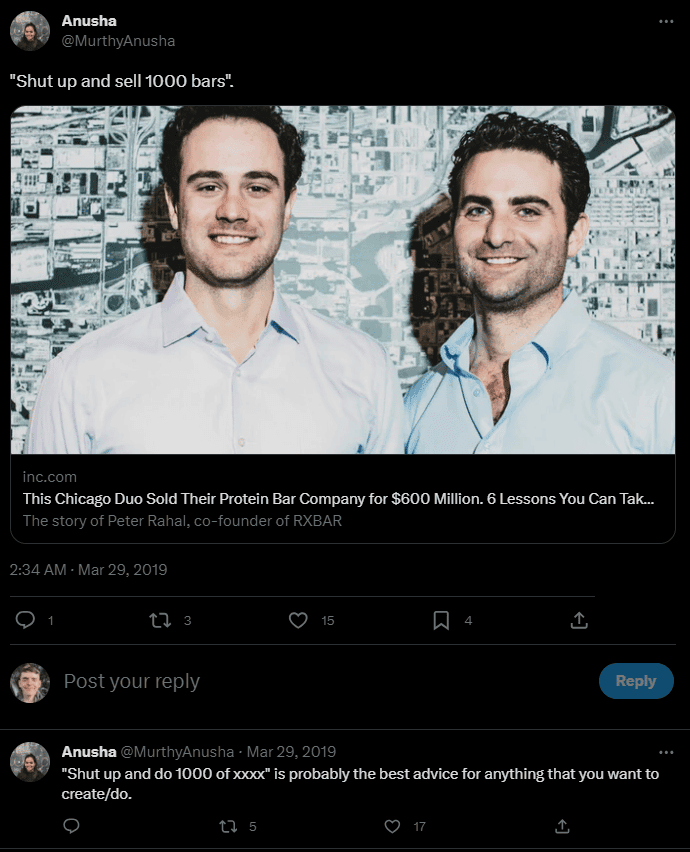Open more options on reply tweet
This screenshot has width=690, height=852.
coord(666,752)
